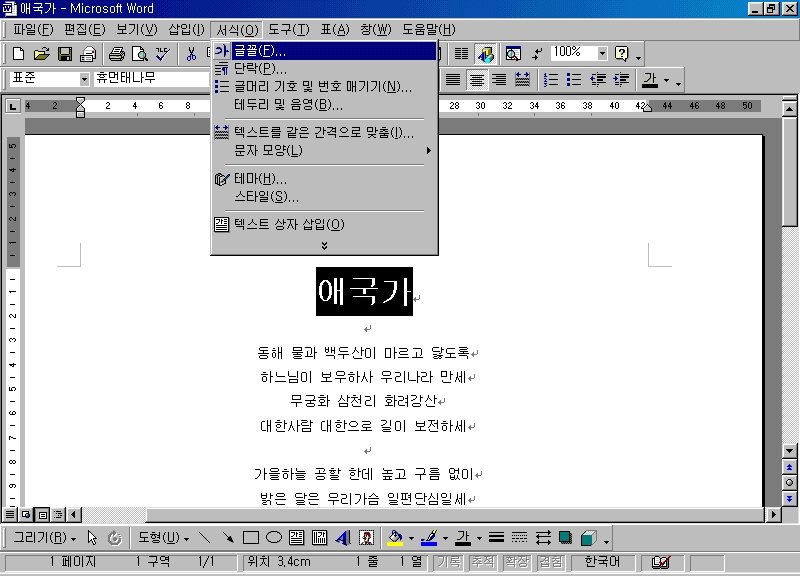Save the document with diskette icon
The width and height of the screenshot is (800, 576).
coord(65,54)
